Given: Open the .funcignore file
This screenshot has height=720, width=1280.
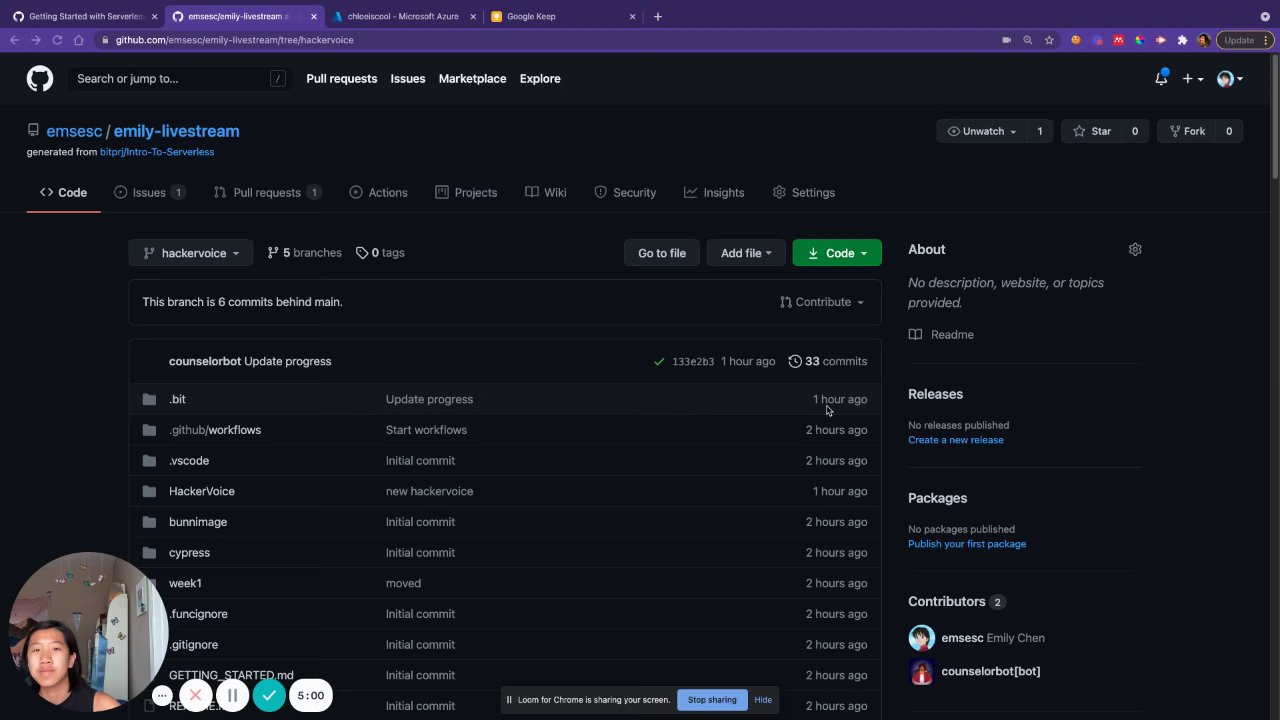Looking at the screenshot, I should coord(198,614).
